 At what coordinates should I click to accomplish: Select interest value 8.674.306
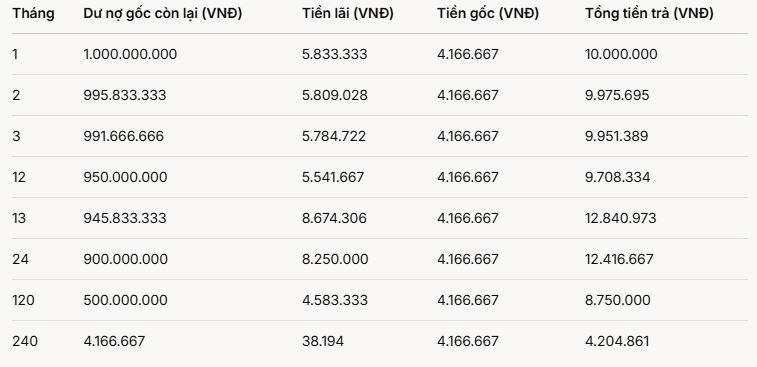point(334,218)
